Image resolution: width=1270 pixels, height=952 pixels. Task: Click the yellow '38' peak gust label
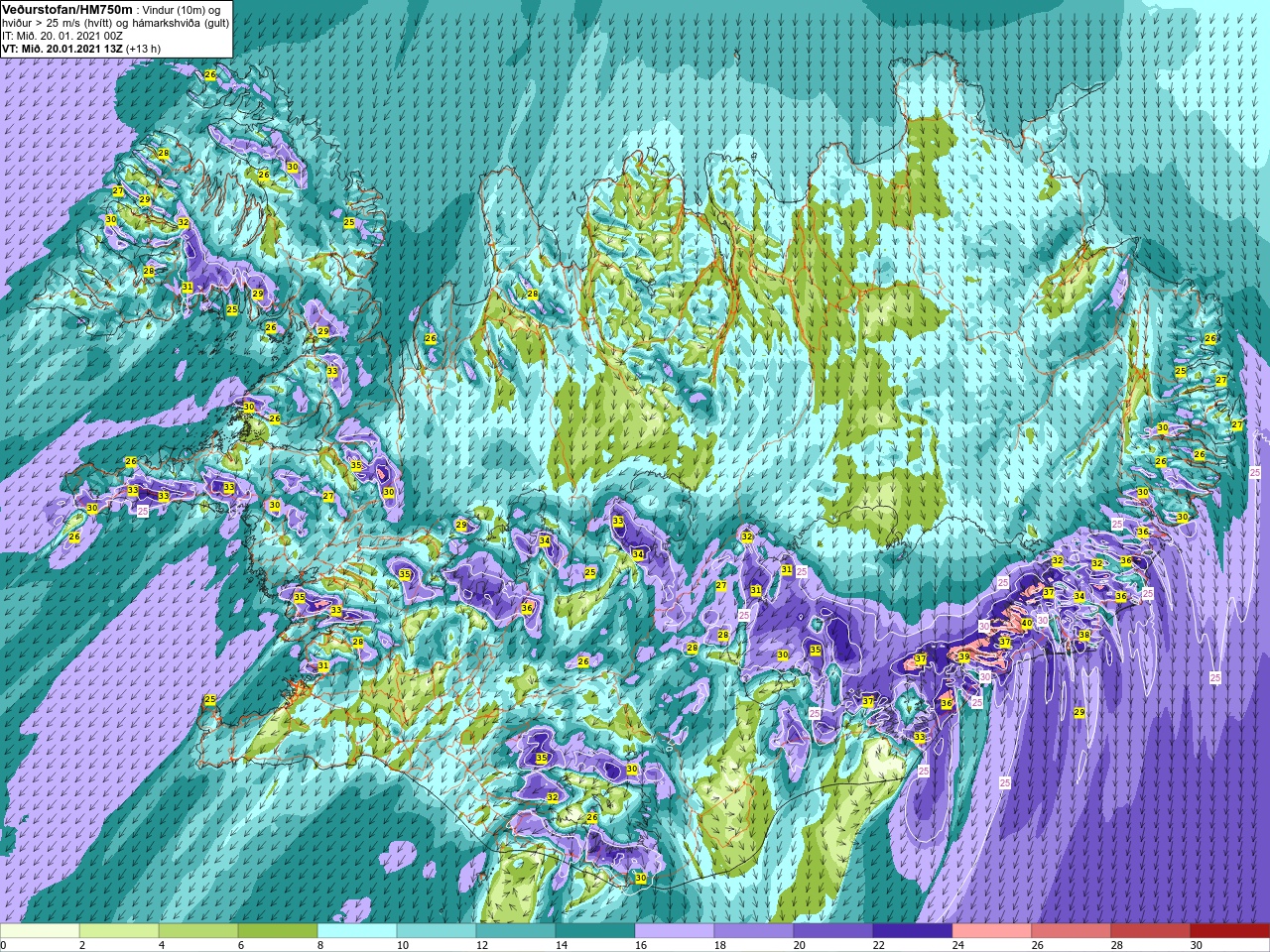pyautogui.click(x=1084, y=635)
